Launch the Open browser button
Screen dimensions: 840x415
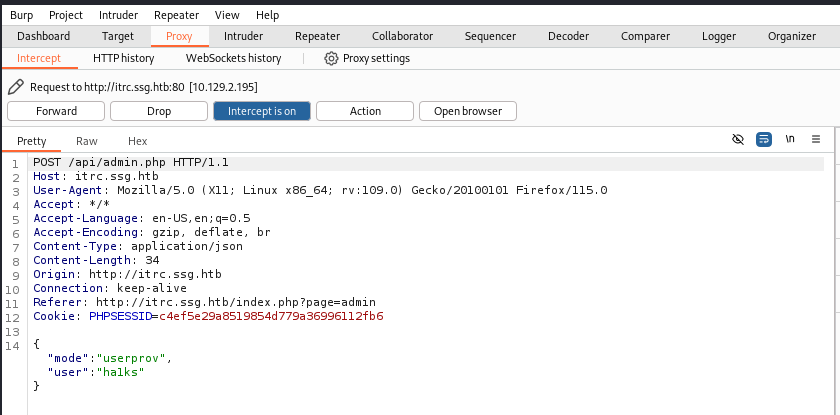pos(468,111)
